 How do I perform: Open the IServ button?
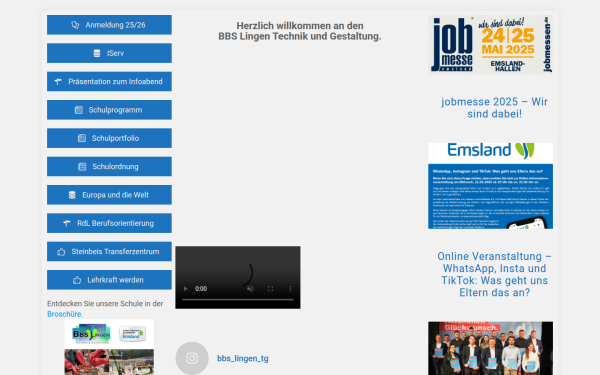tap(109, 53)
